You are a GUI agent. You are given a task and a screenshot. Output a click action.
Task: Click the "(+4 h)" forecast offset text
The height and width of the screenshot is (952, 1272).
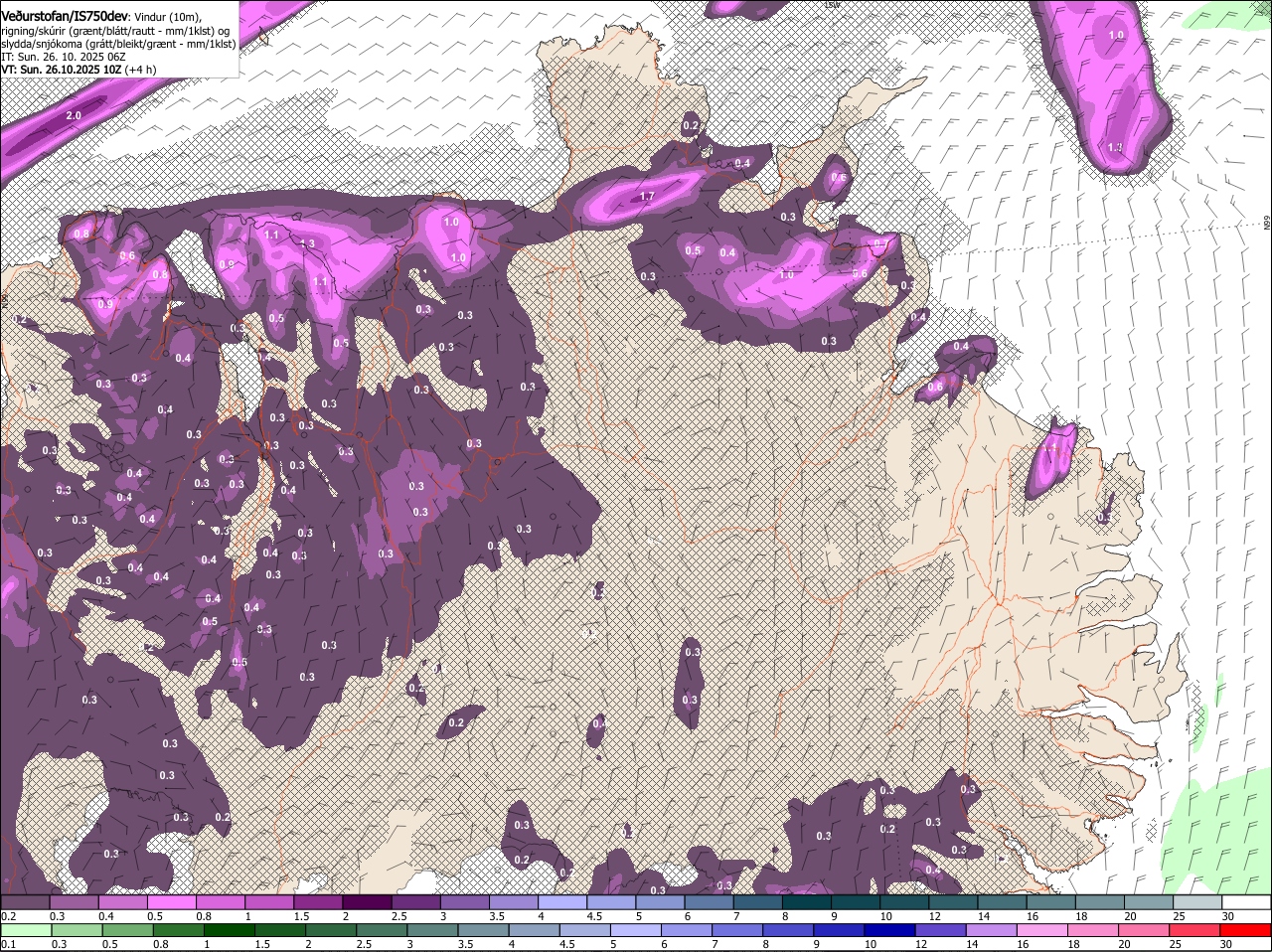click(x=141, y=70)
